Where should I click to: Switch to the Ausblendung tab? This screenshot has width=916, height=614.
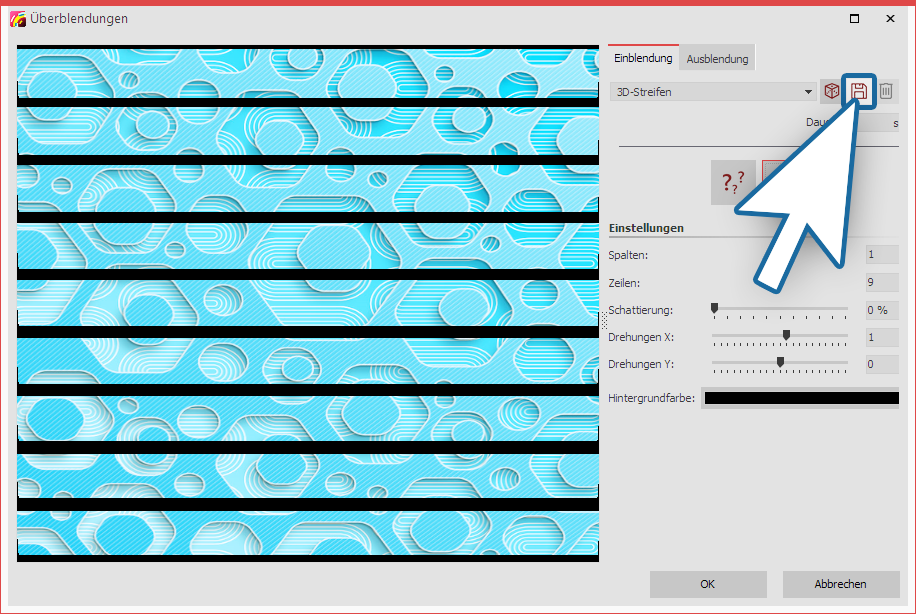click(x=717, y=59)
